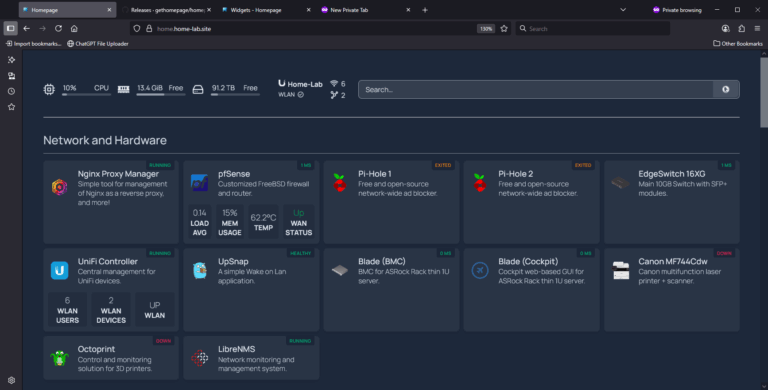Click the WAN STATUS Up block

(x=299, y=222)
